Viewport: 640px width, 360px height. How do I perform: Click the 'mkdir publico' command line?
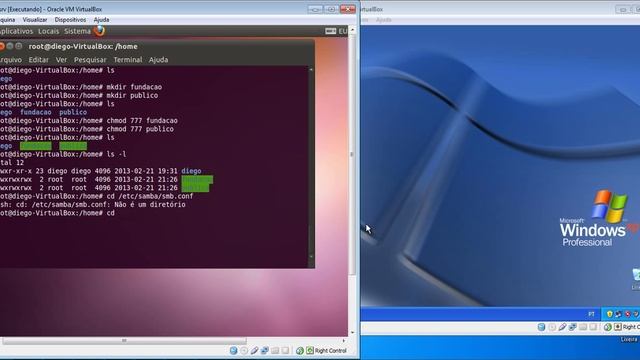[79, 96]
